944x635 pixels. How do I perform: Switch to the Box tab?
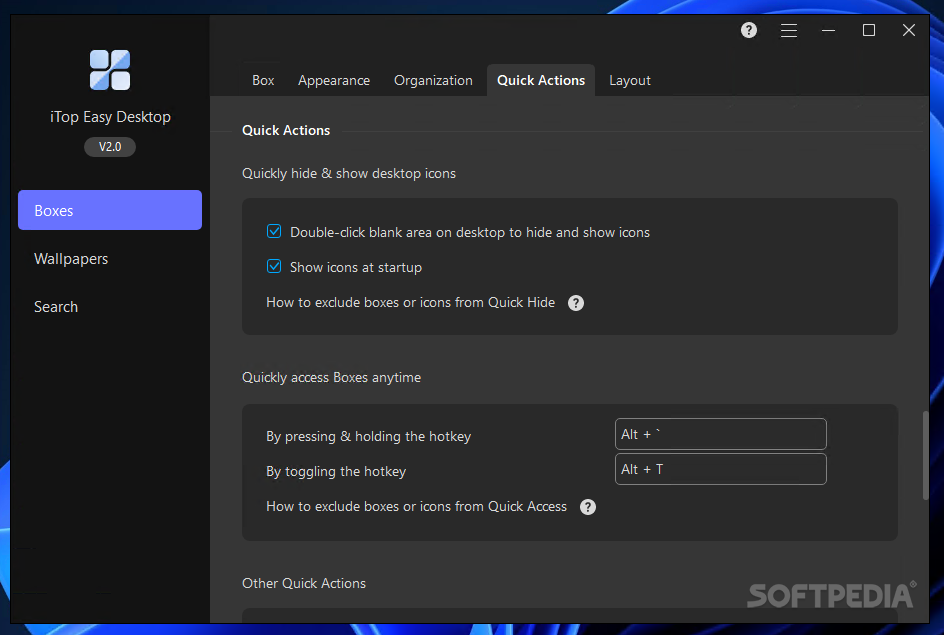click(263, 80)
